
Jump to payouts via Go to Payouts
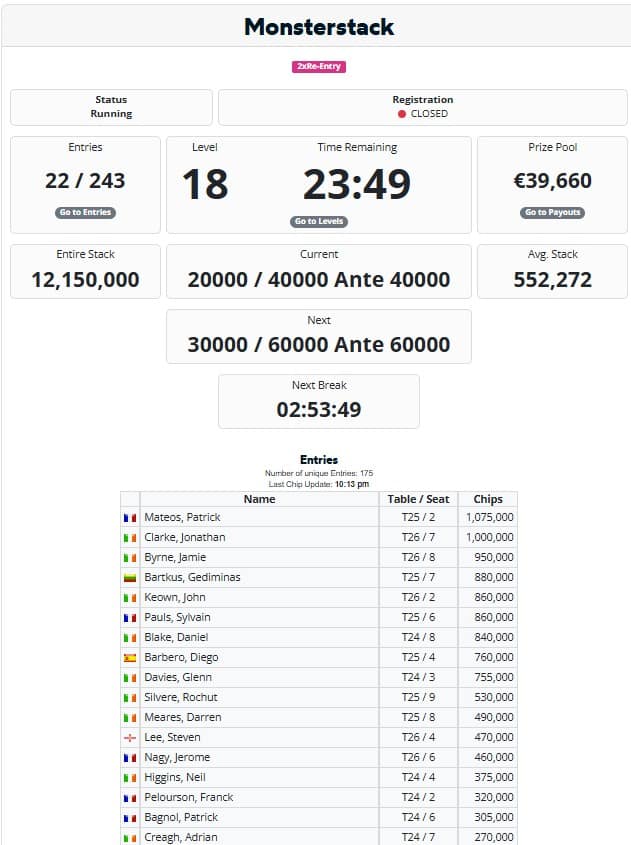pos(552,212)
